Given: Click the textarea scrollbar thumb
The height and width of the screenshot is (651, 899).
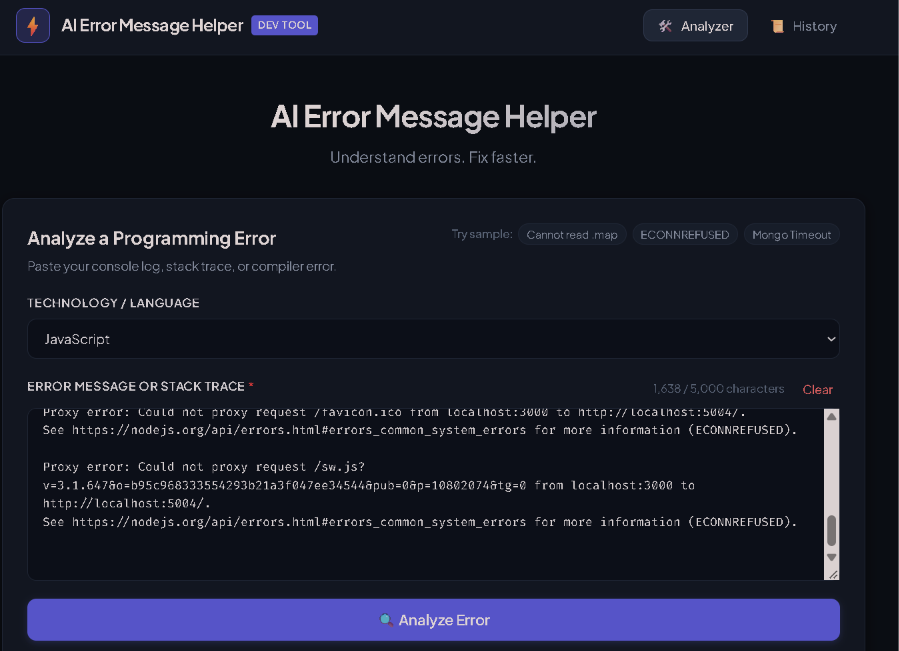Looking at the screenshot, I should [831, 531].
